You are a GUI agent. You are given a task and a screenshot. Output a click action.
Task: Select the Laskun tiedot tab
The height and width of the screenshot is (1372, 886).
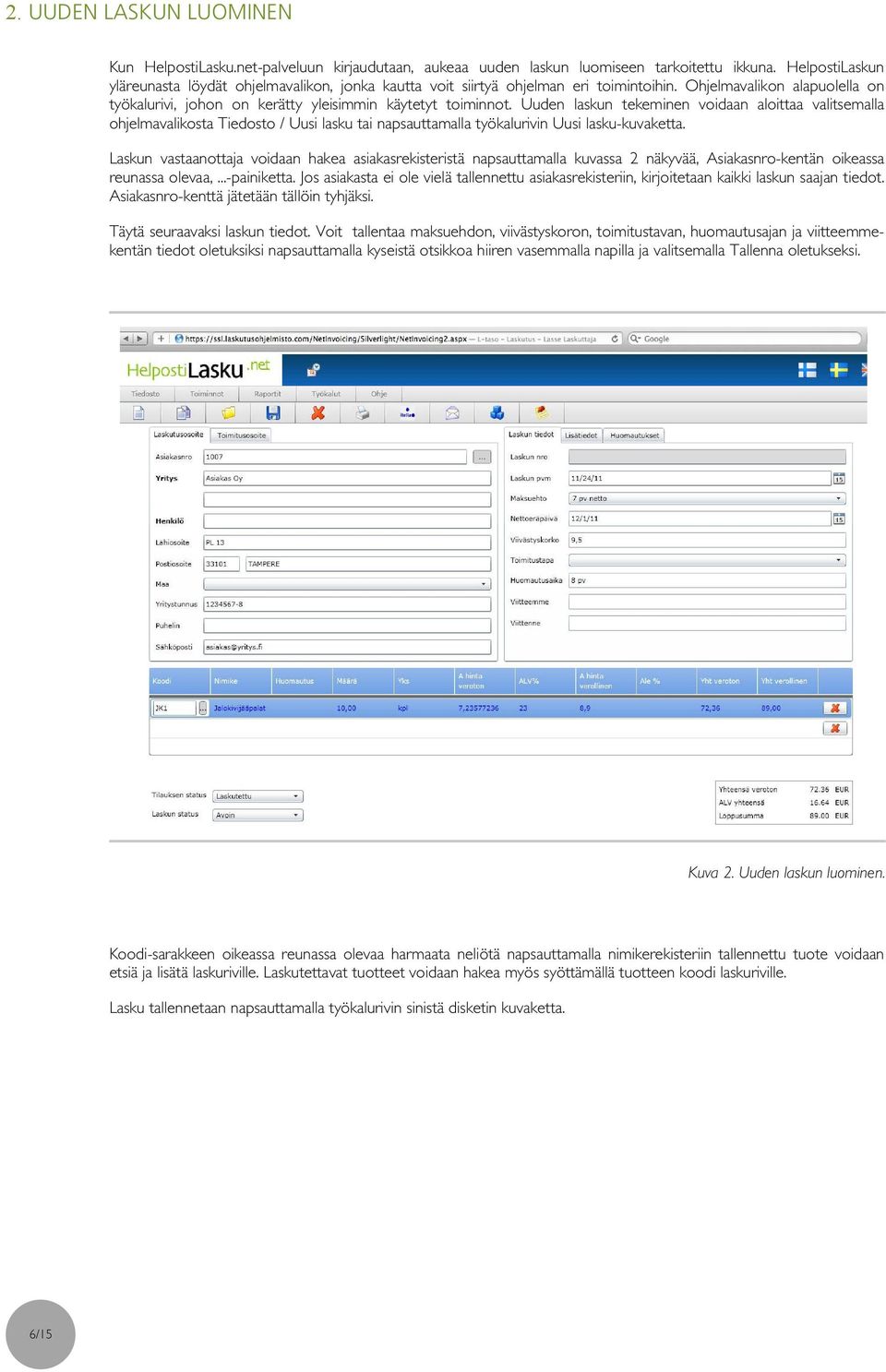532,435
